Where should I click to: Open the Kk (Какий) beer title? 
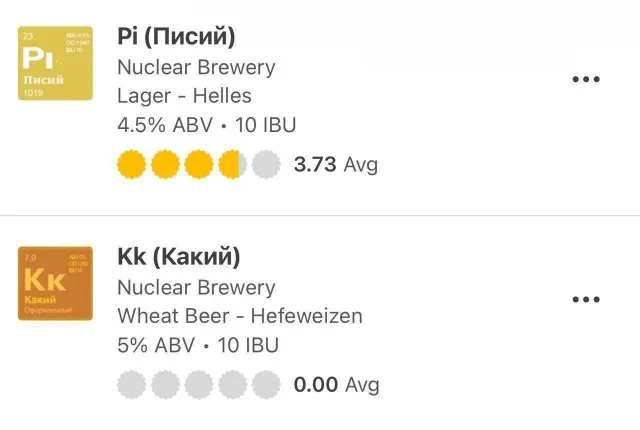click(179, 257)
